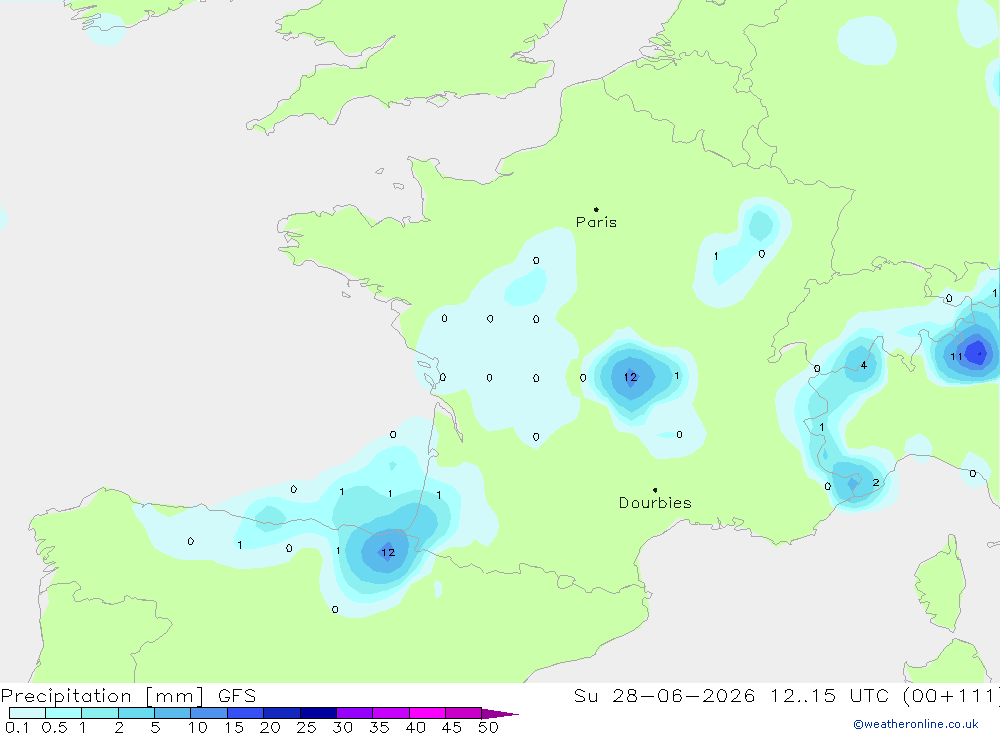Select the black dot marking Paris

pos(596,209)
